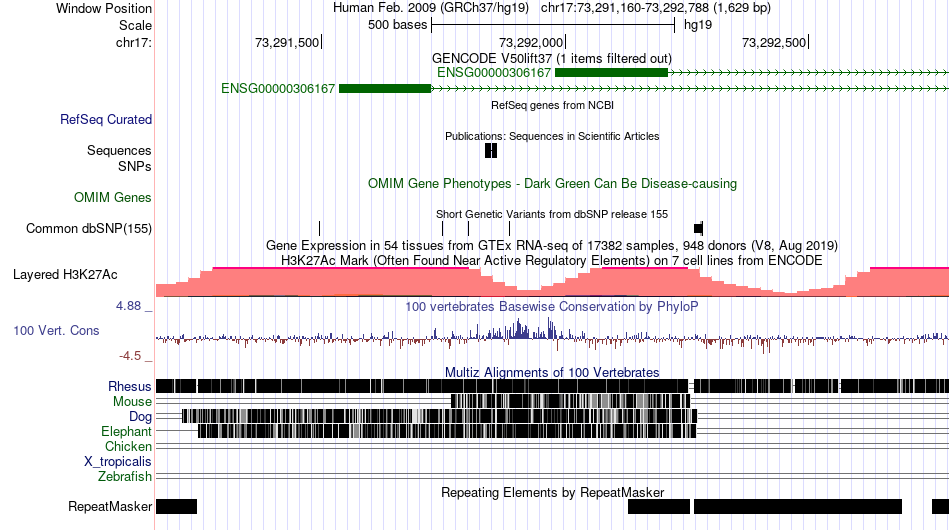Click the Mouse alignment block
The image size is (950, 530).
point(571,401)
